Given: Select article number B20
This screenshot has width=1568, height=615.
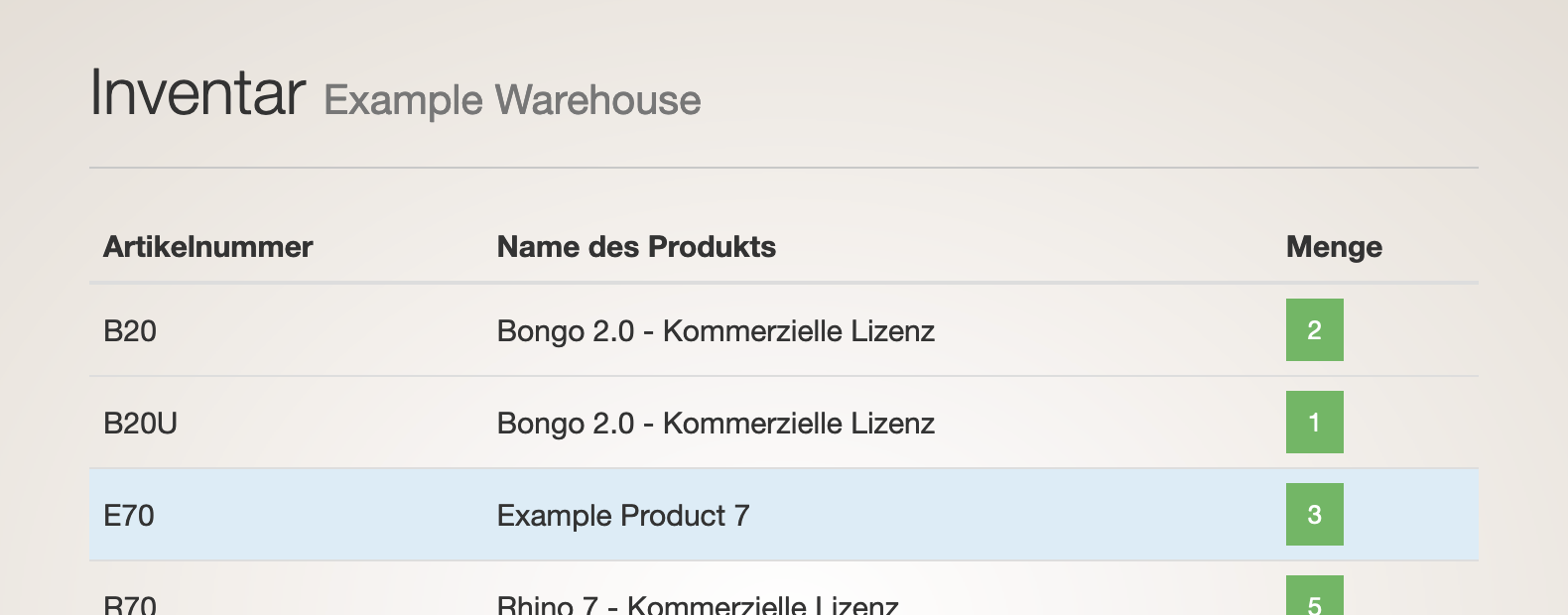Looking at the screenshot, I should click(x=130, y=330).
